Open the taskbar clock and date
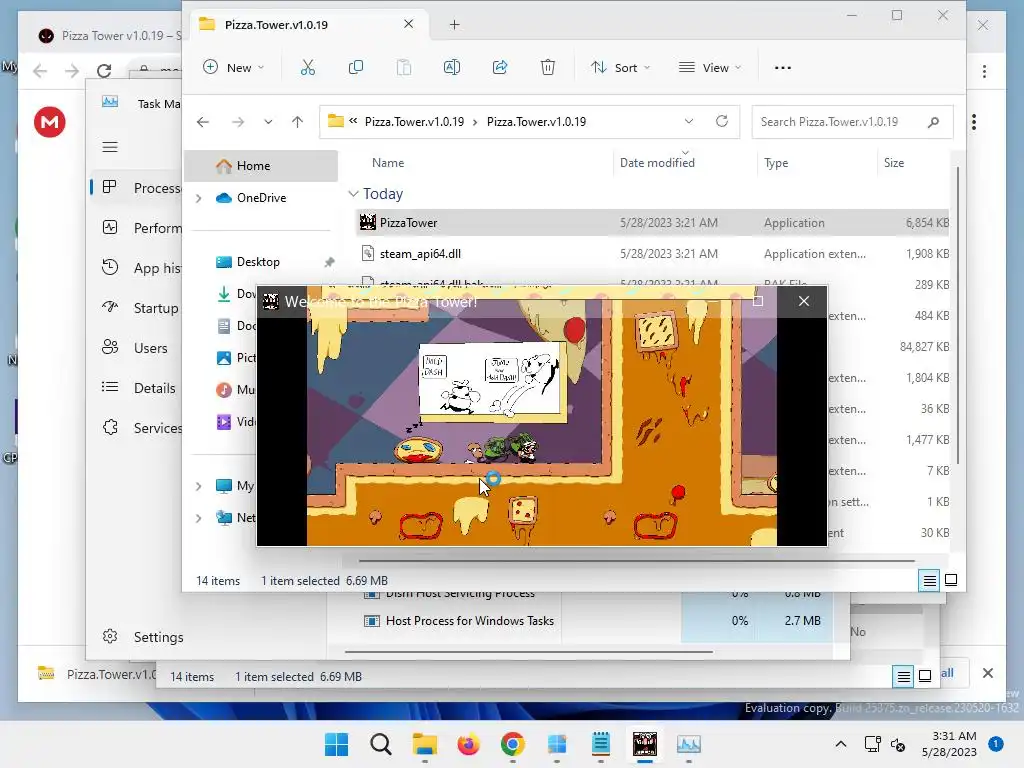This screenshot has width=1024, height=768. [x=949, y=744]
